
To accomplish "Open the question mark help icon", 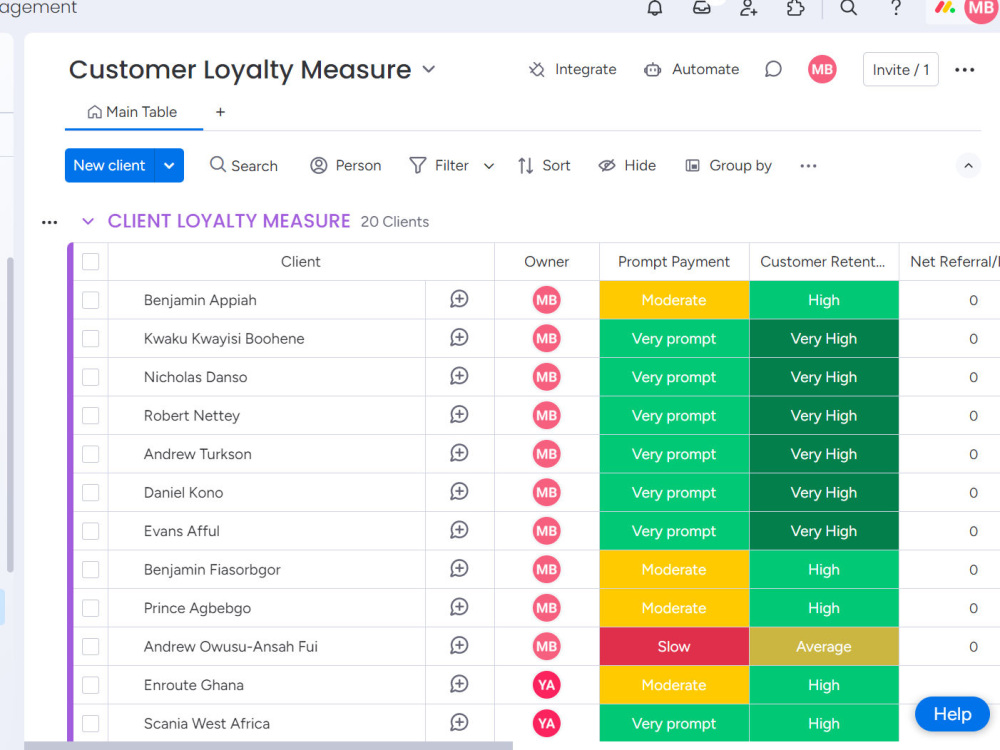I will pos(895,8).
